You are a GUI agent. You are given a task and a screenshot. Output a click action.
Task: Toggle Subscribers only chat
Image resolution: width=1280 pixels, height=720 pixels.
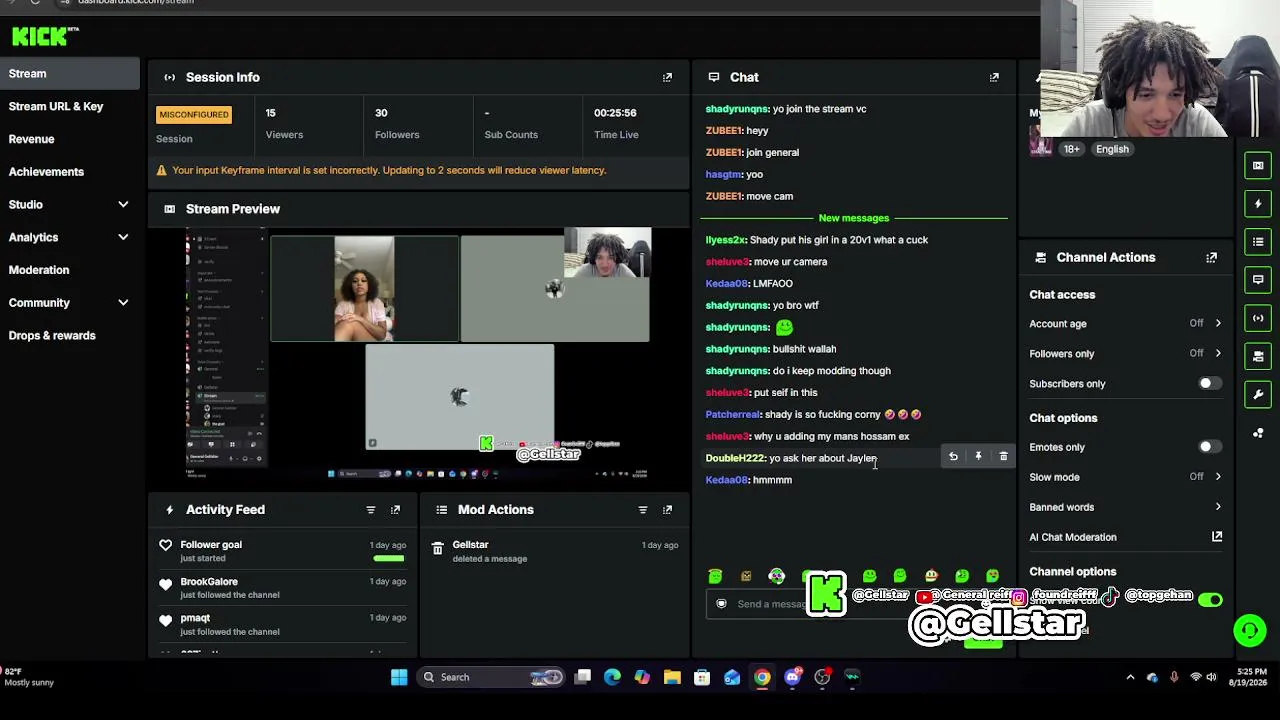[1210, 384]
